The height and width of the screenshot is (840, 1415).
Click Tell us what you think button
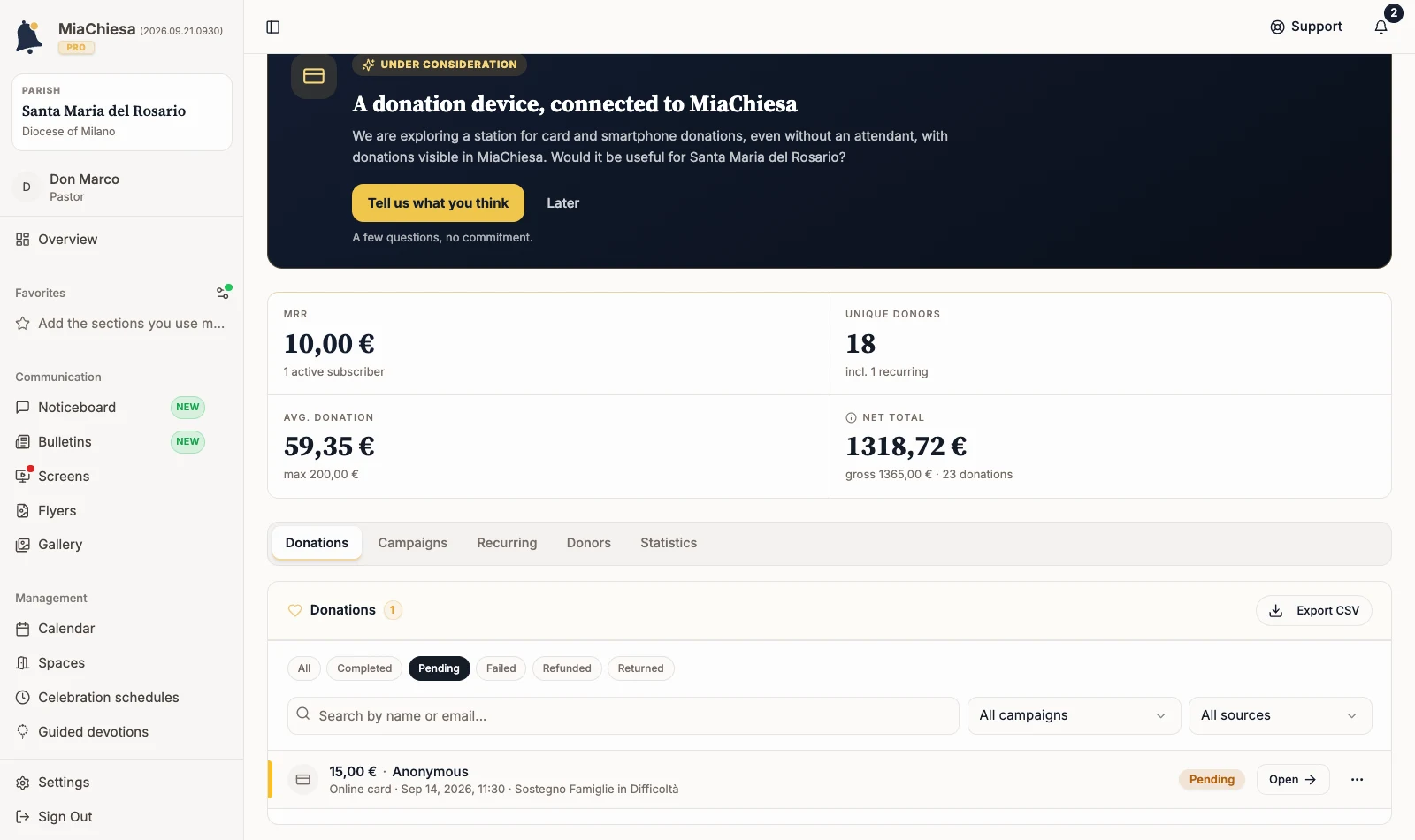pyautogui.click(x=438, y=203)
